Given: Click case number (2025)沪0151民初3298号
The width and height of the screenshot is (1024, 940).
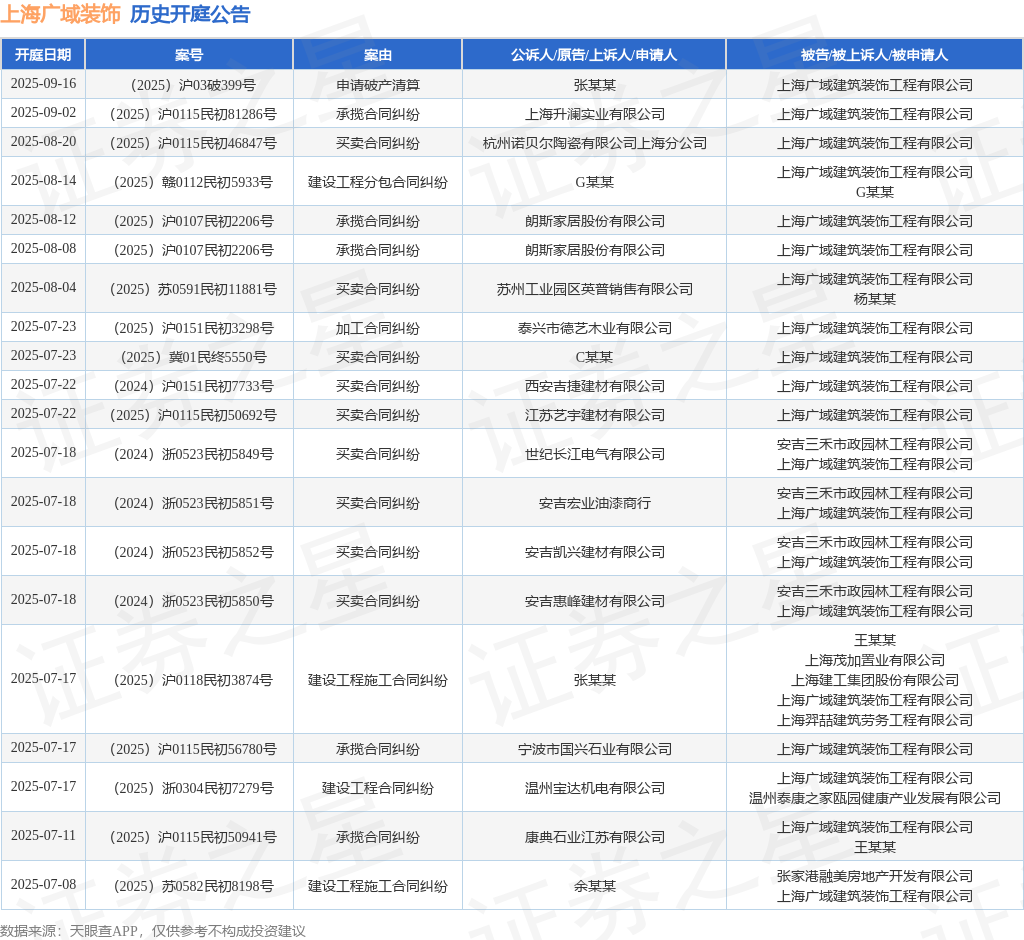Looking at the screenshot, I should pyautogui.click(x=193, y=328).
